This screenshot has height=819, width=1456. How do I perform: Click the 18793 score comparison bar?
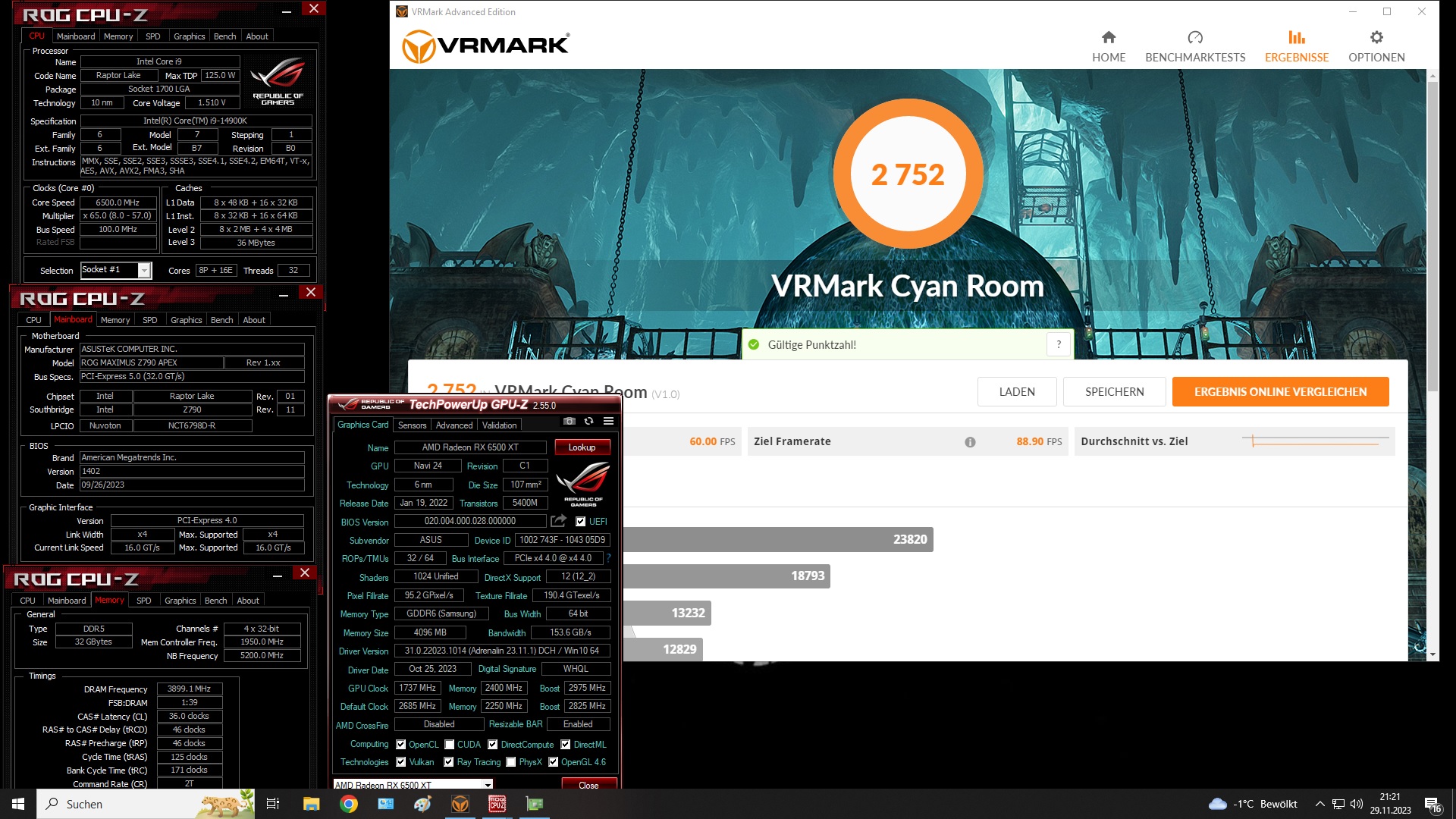(x=726, y=576)
